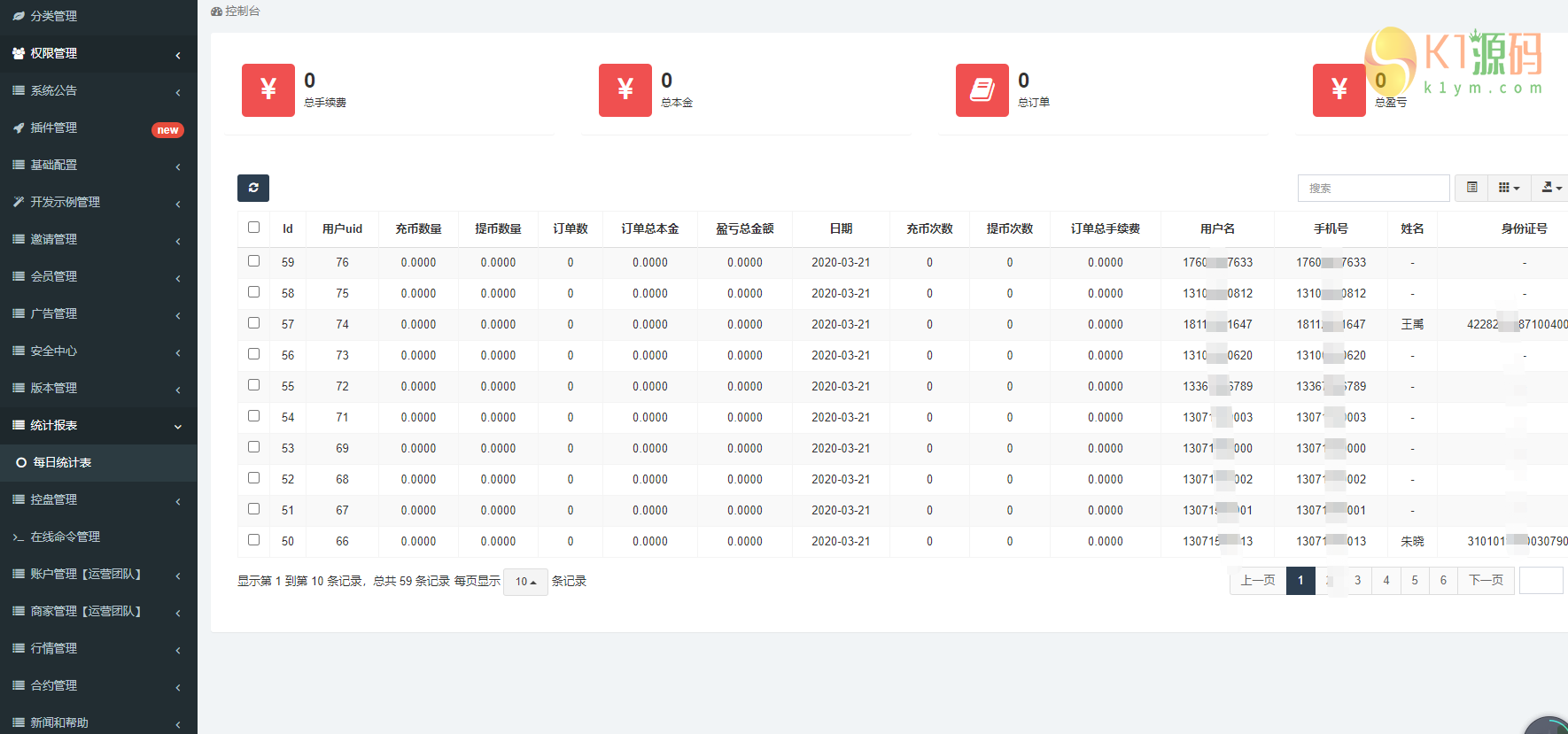Click the circle icon beside 每日统计表
The height and width of the screenshot is (734, 1568).
pos(21,462)
